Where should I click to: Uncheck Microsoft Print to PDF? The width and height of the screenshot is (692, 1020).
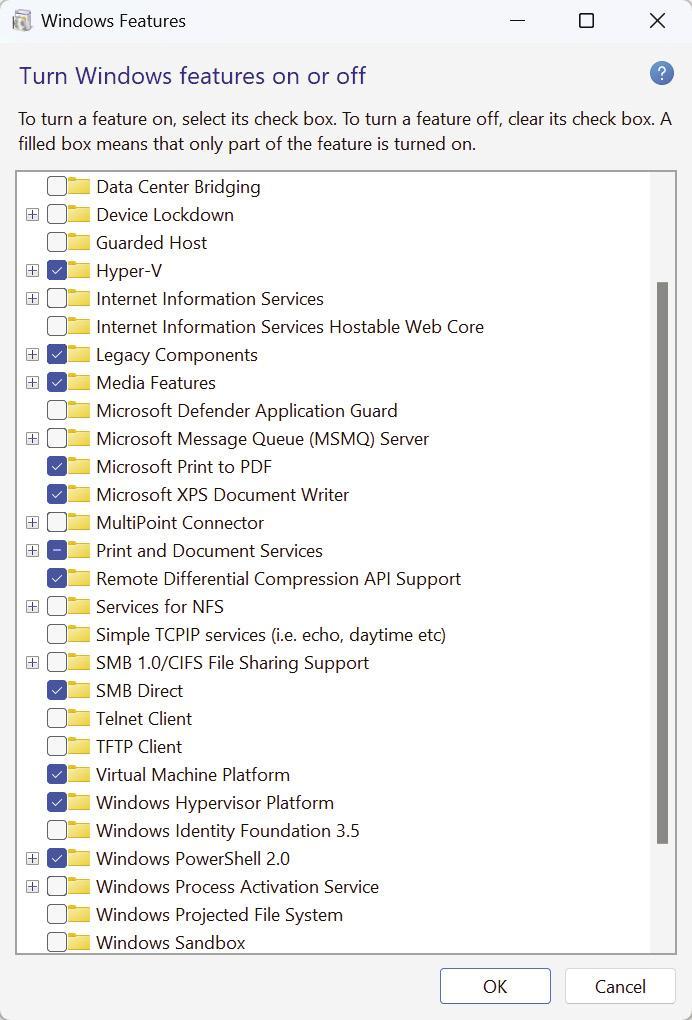click(x=57, y=466)
